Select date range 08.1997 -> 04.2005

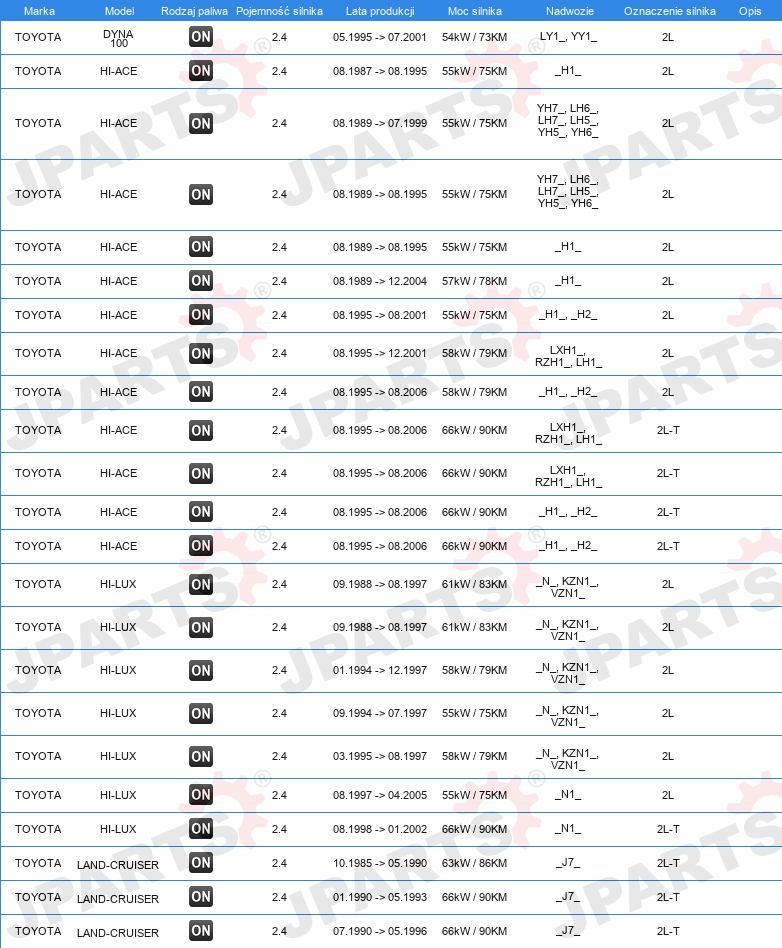click(380, 795)
